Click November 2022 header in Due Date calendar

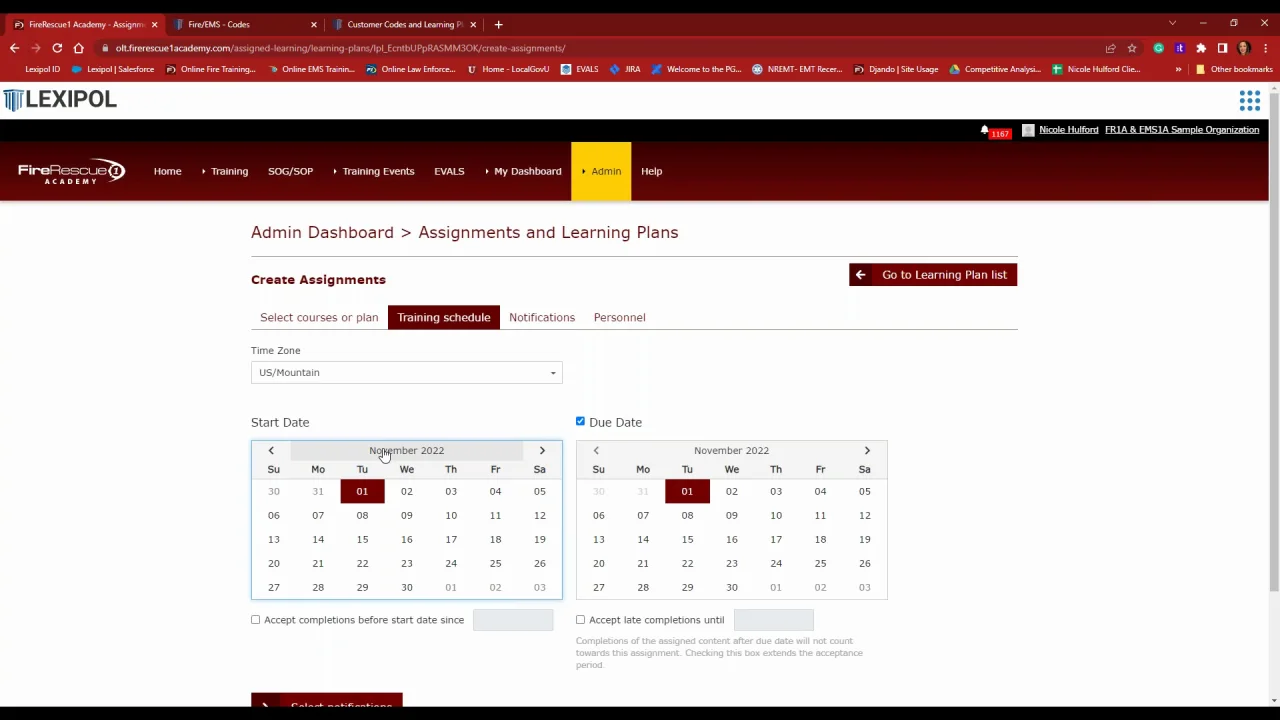(x=731, y=451)
